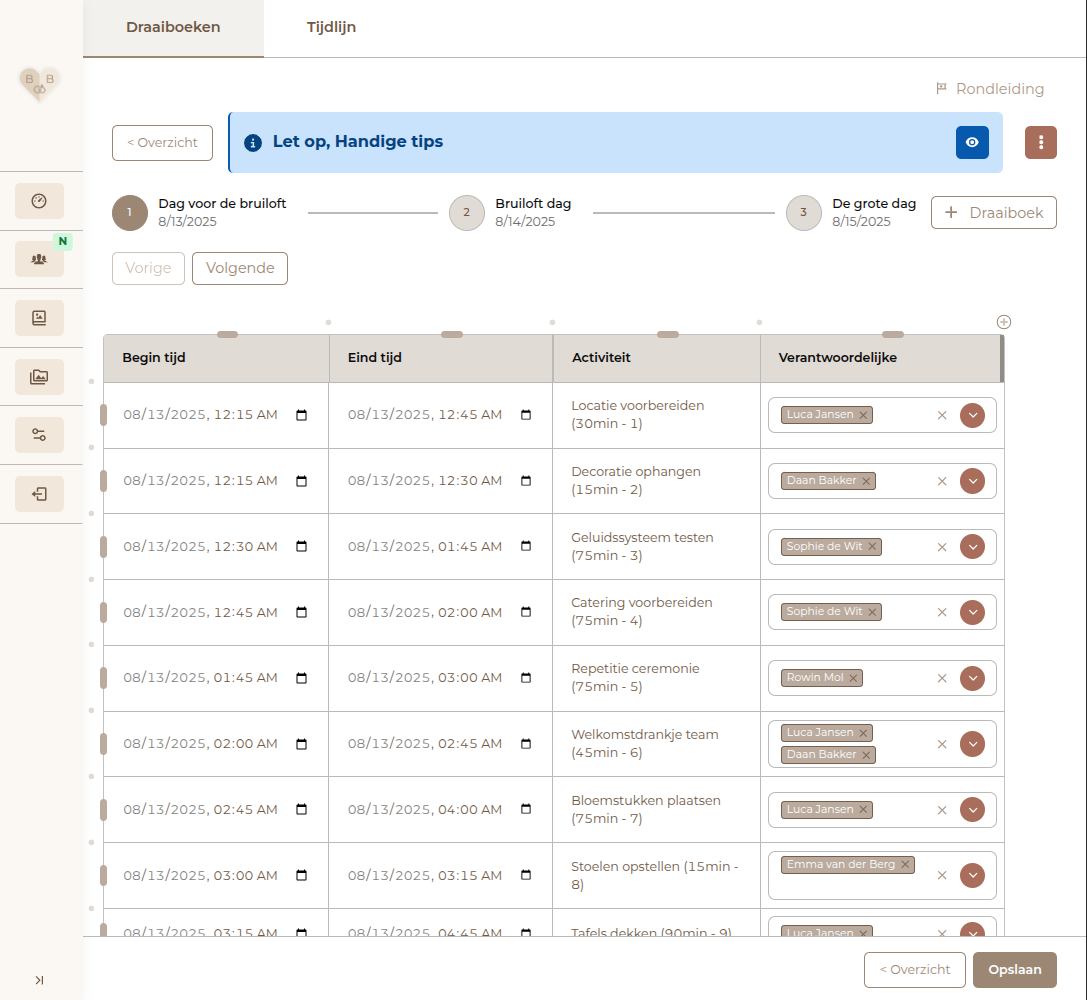Viewport: 1087px width, 1000px height.
Task: Open calendar picker for Locatie voorbereiden begin time
Action: pos(302,415)
